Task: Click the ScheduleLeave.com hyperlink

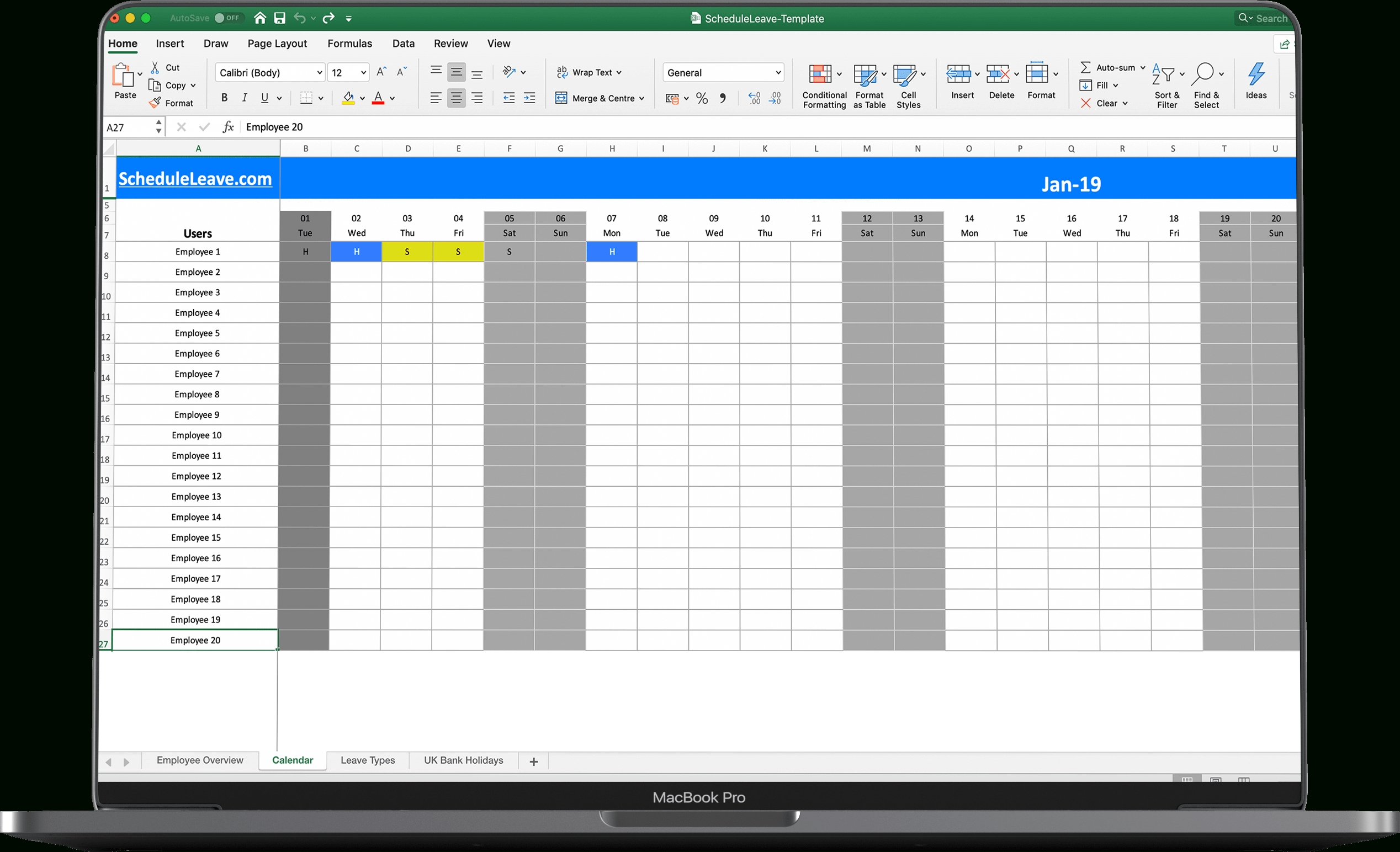Action: tap(196, 178)
